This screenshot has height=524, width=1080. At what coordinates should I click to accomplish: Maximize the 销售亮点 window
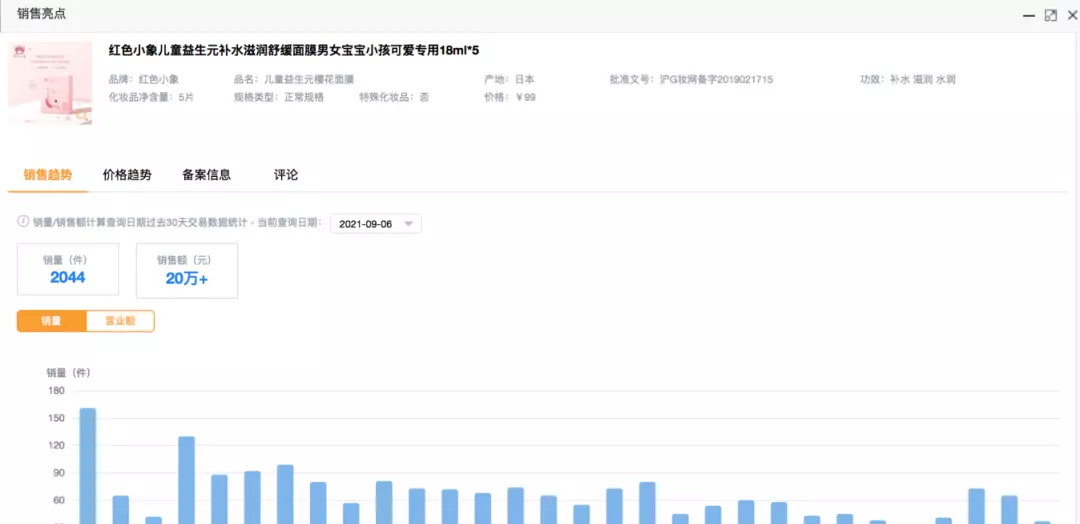1051,15
